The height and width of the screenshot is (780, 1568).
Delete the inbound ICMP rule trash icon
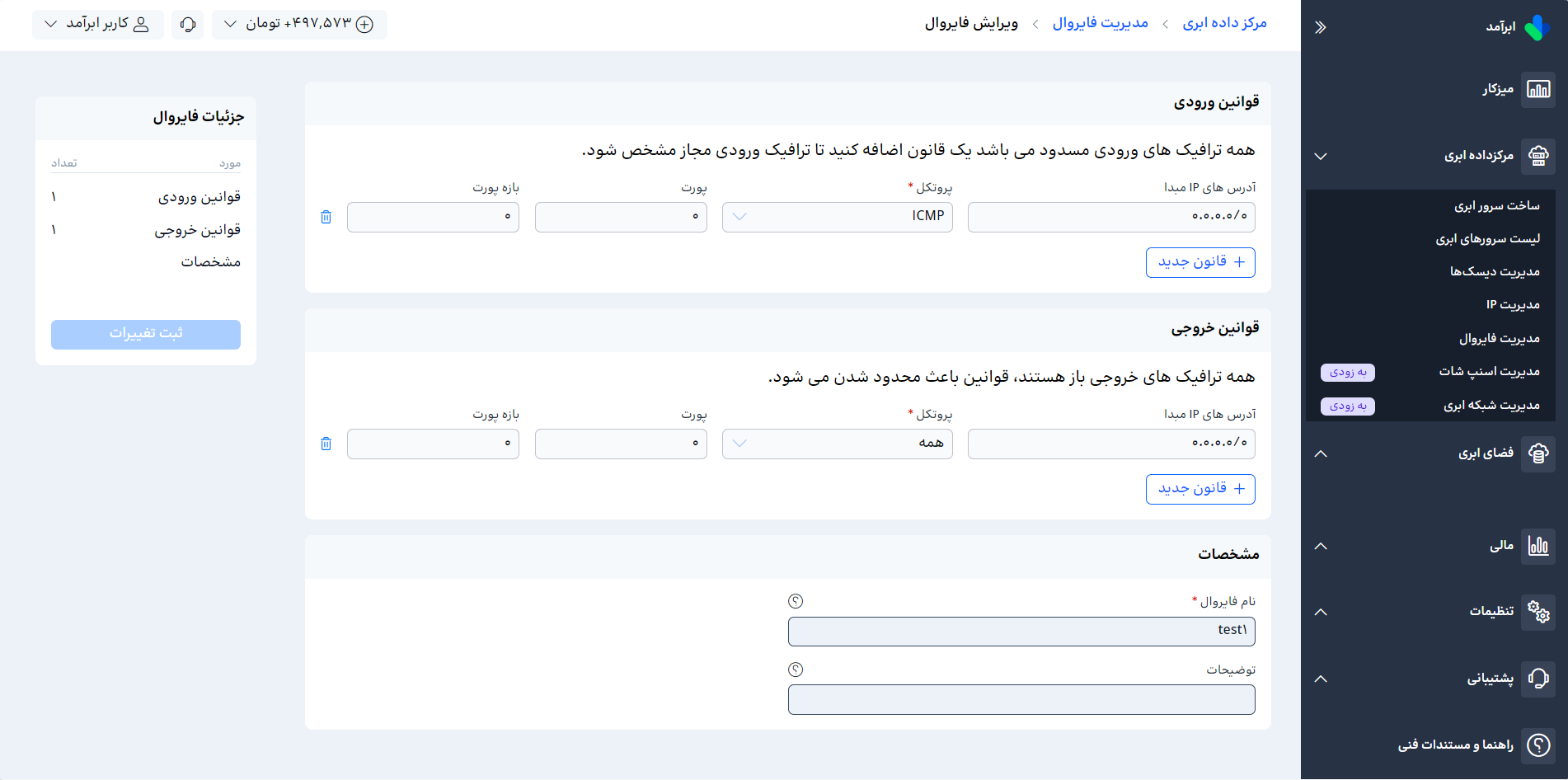(x=326, y=217)
